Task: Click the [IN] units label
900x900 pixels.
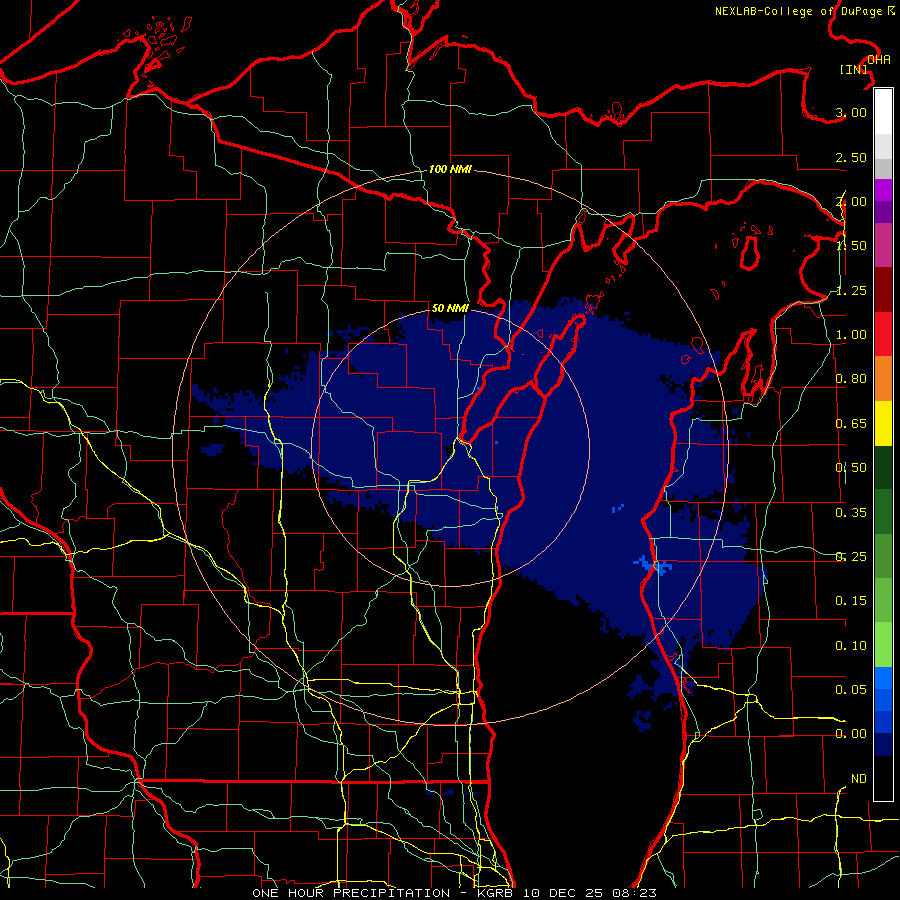Action: coord(854,69)
